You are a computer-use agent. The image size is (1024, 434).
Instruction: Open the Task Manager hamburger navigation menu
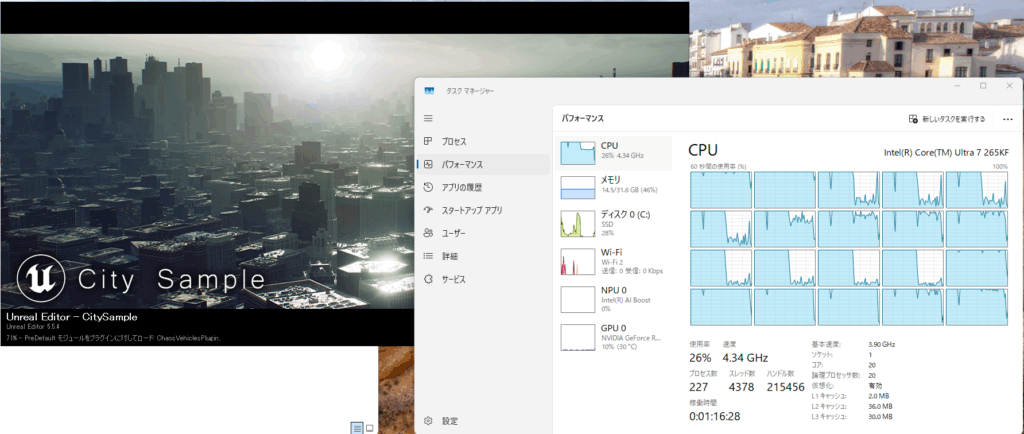point(428,118)
